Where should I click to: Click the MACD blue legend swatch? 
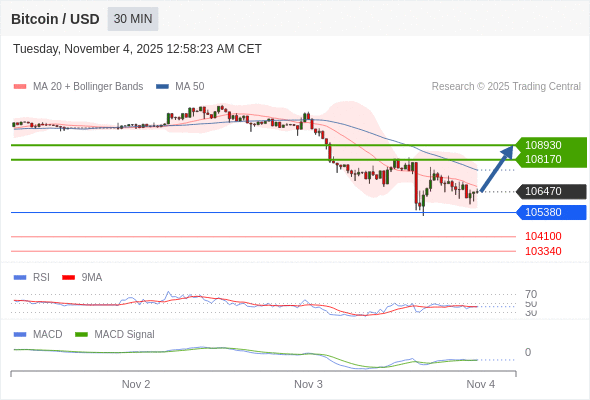[20, 334]
